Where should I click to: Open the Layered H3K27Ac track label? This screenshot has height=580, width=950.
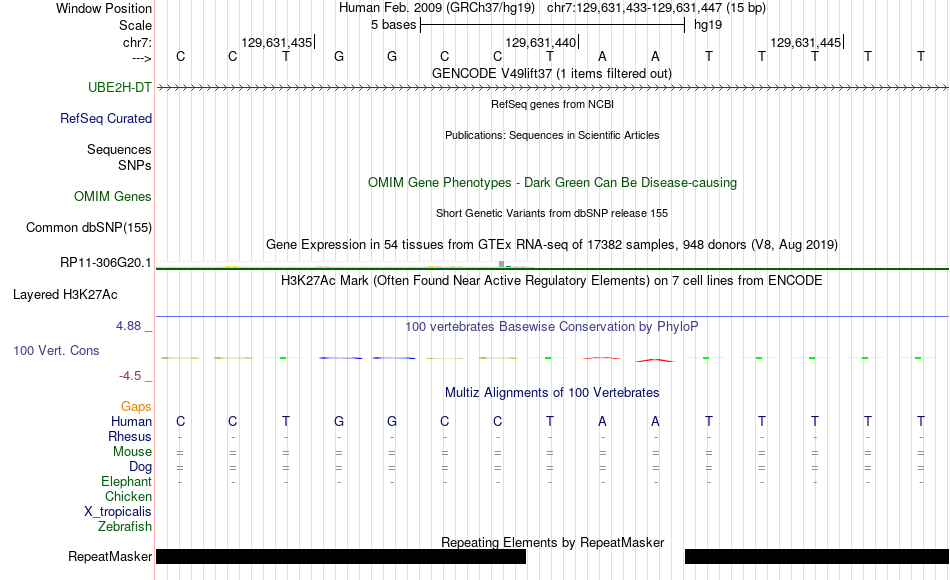click(65, 295)
